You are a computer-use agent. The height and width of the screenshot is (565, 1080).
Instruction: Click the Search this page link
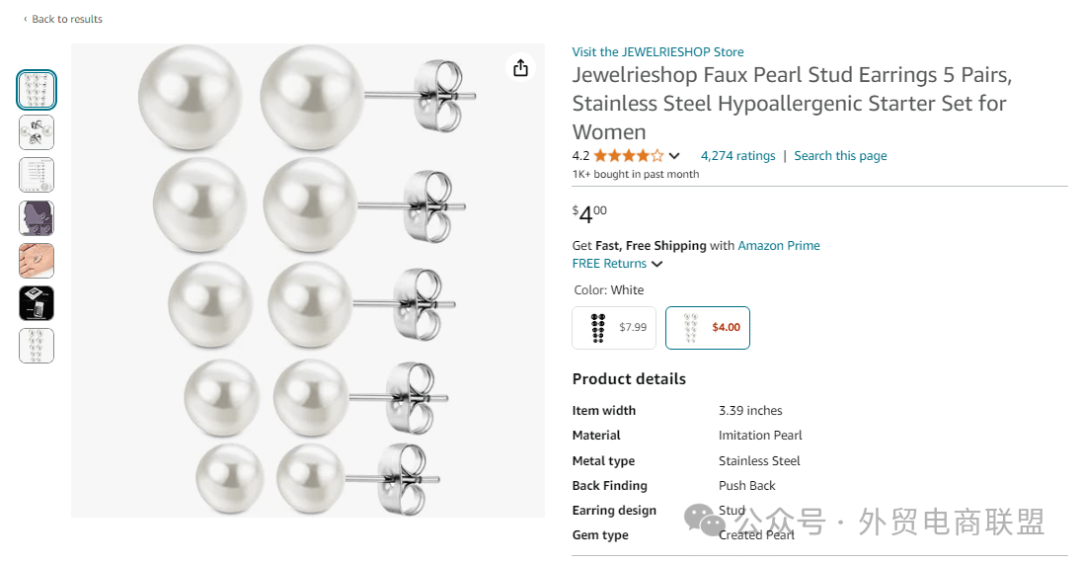pyautogui.click(x=840, y=156)
